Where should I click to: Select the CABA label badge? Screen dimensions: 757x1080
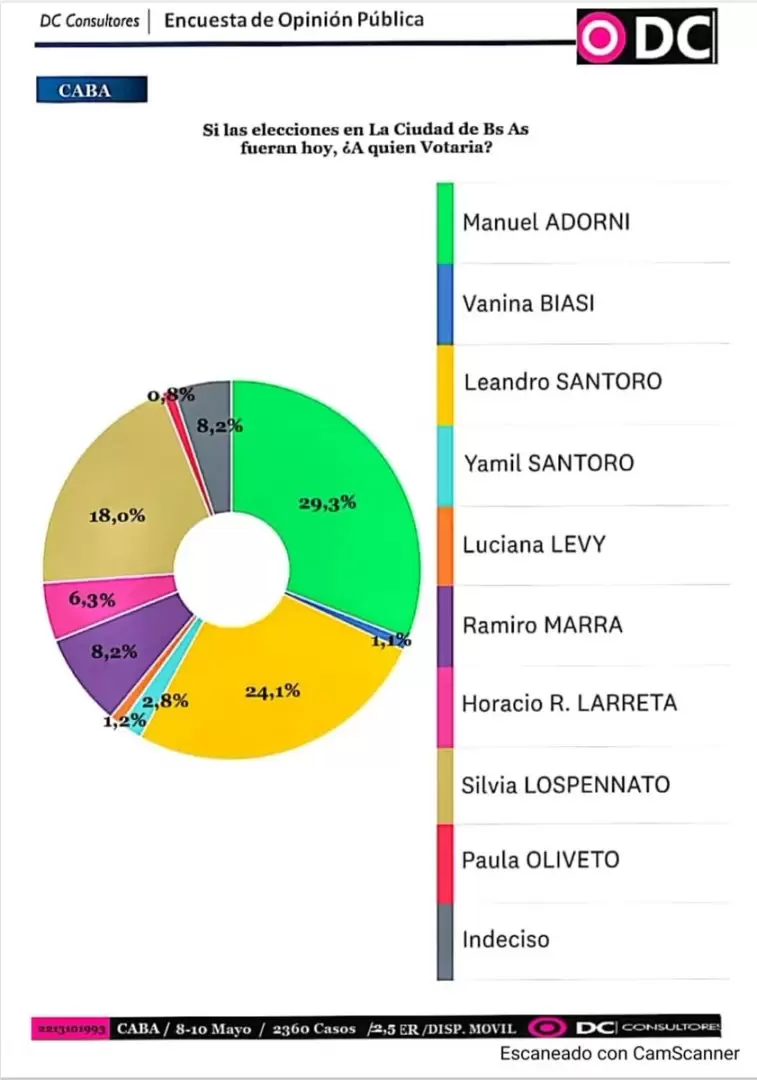coord(92,90)
